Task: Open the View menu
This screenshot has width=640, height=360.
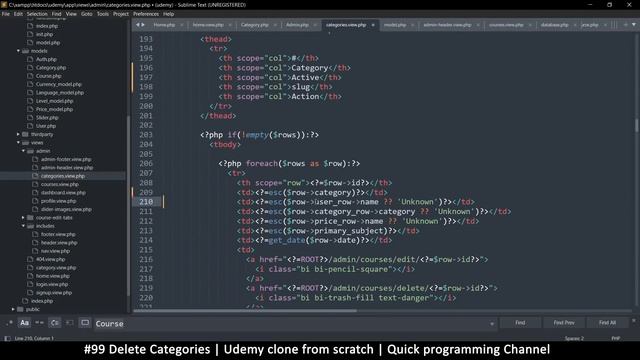Action: (x=71, y=14)
